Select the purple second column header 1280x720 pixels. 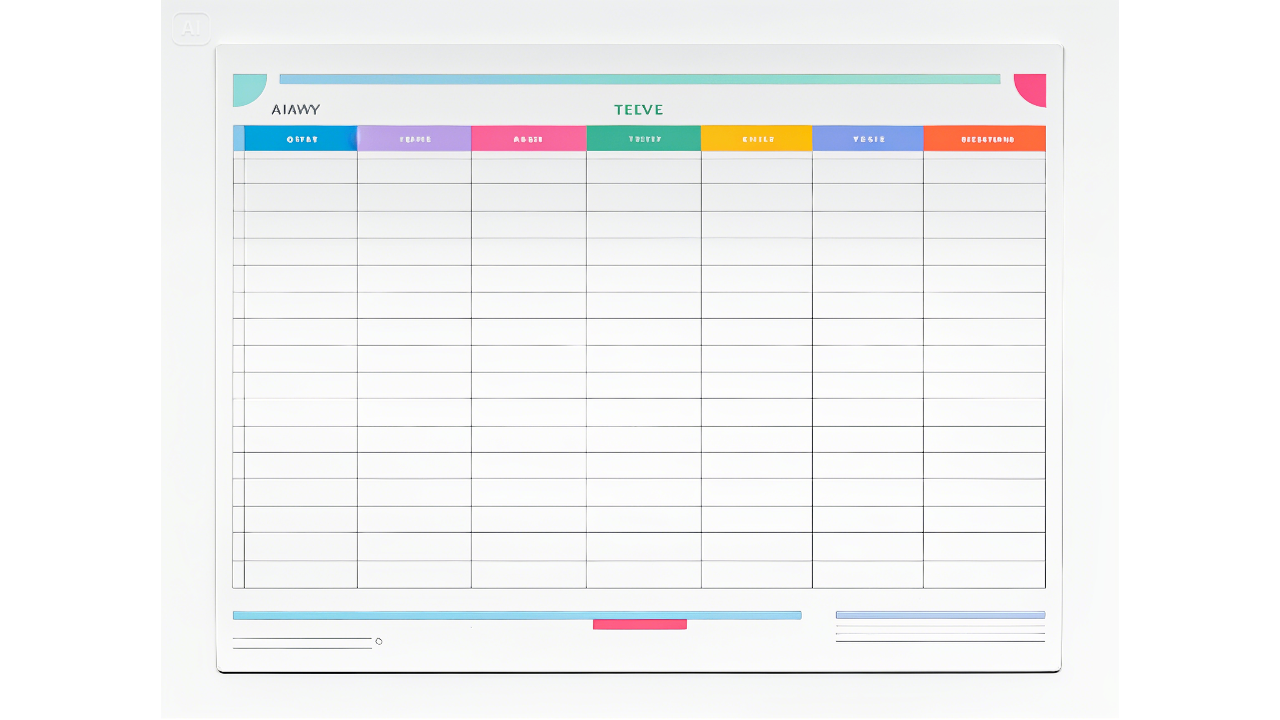point(413,138)
